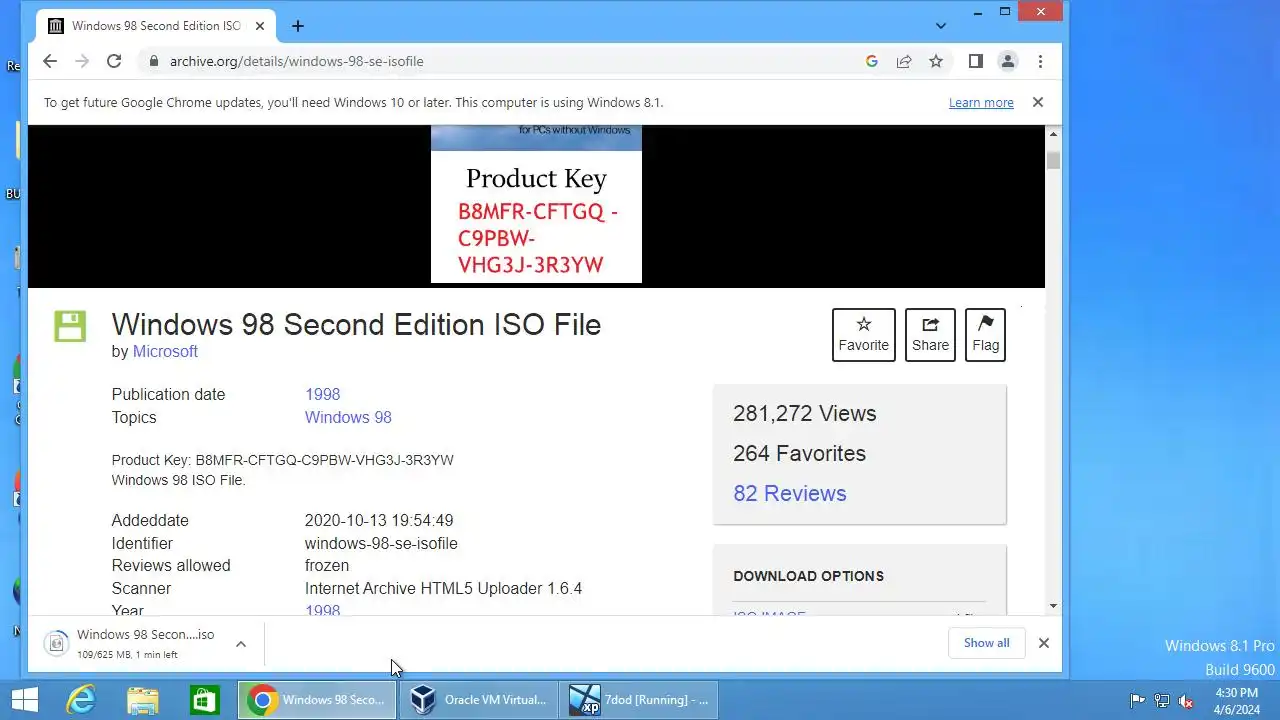Open the Chrome profile avatar menu
The image size is (1280, 720).
click(x=1008, y=61)
